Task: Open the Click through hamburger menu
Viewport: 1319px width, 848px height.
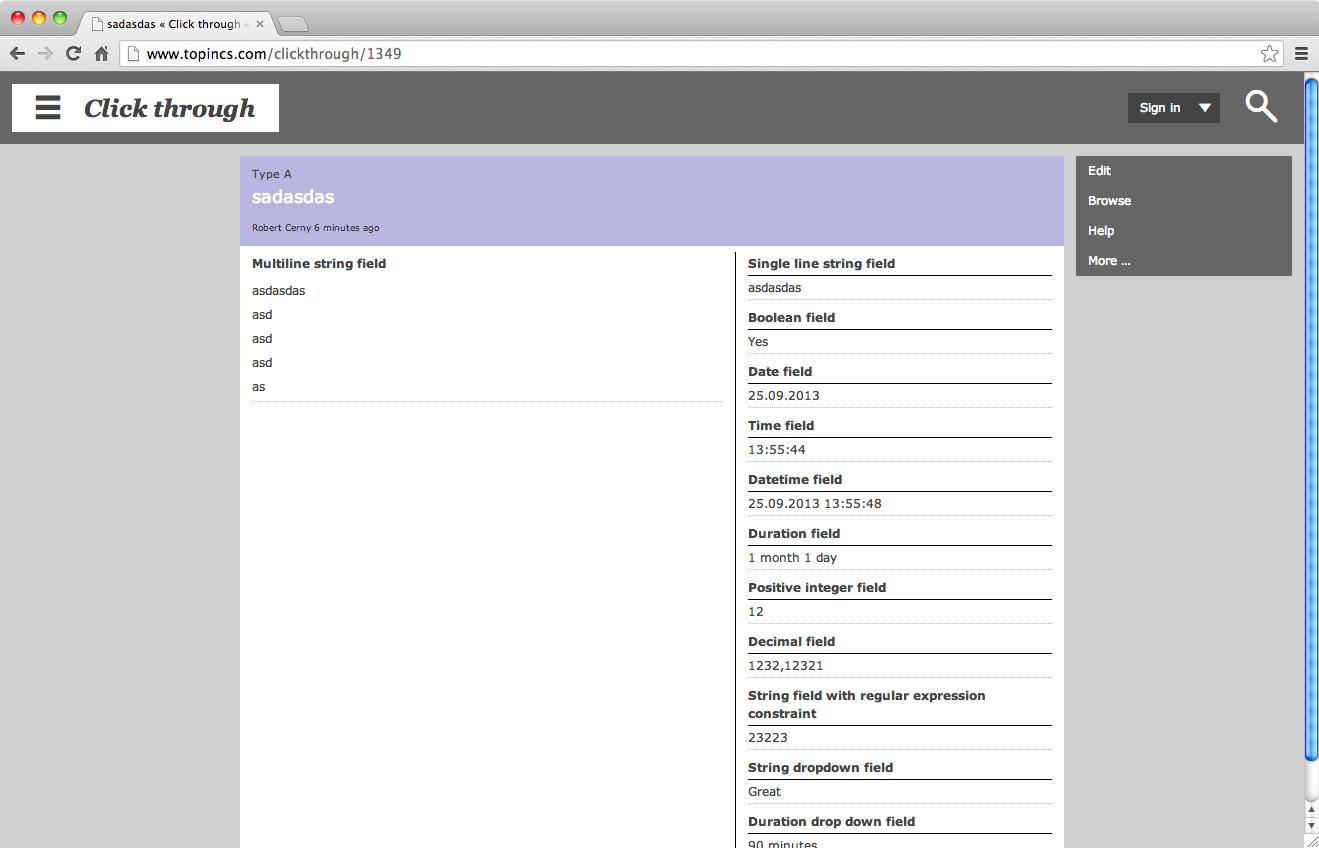Action: tap(47, 107)
